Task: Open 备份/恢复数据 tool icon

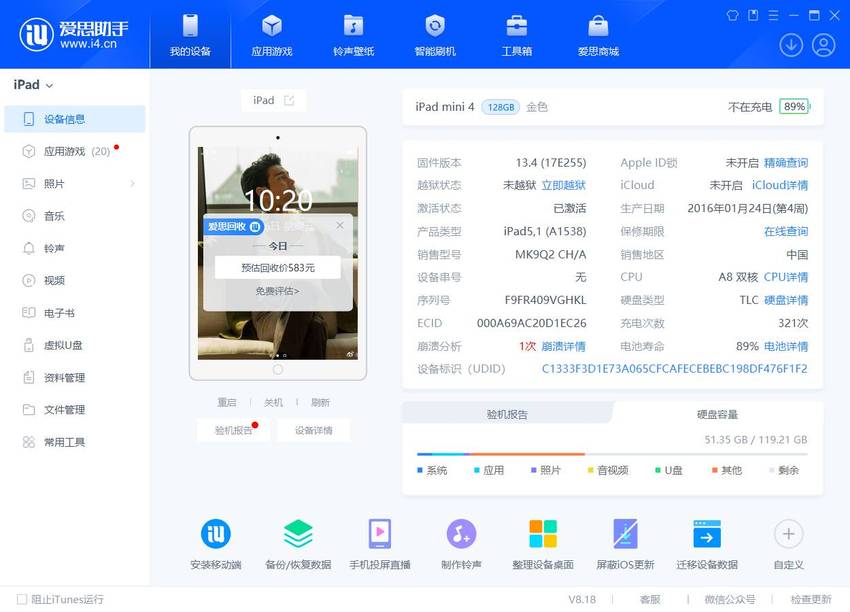Action: click(x=298, y=534)
